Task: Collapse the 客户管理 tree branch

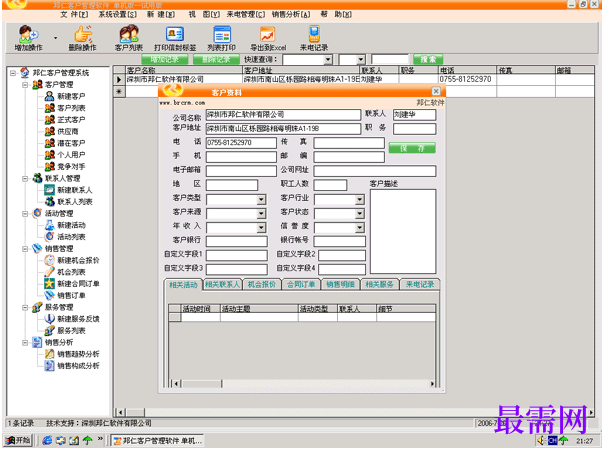Action: [x=25, y=85]
